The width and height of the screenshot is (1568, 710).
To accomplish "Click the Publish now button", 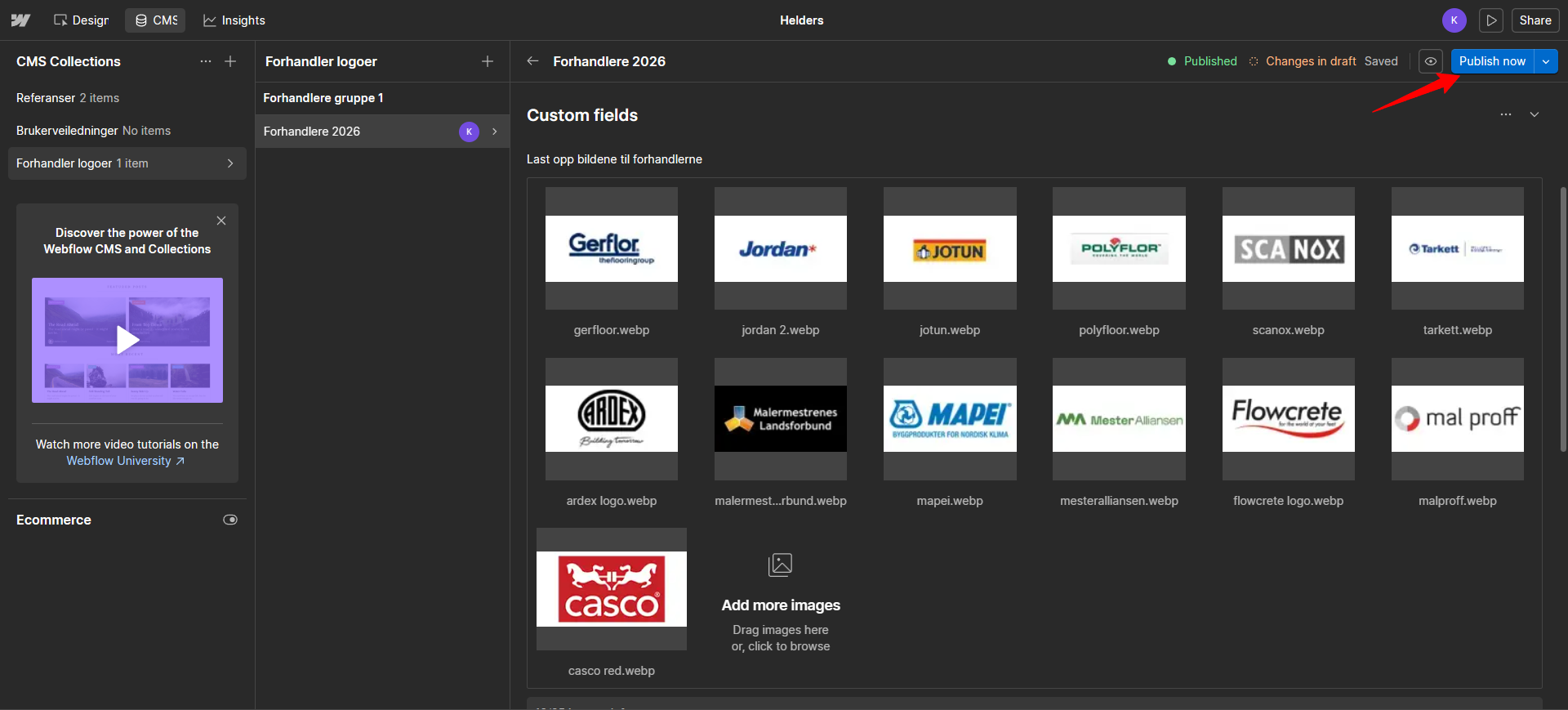I will pyautogui.click(x=1492, y=61).
